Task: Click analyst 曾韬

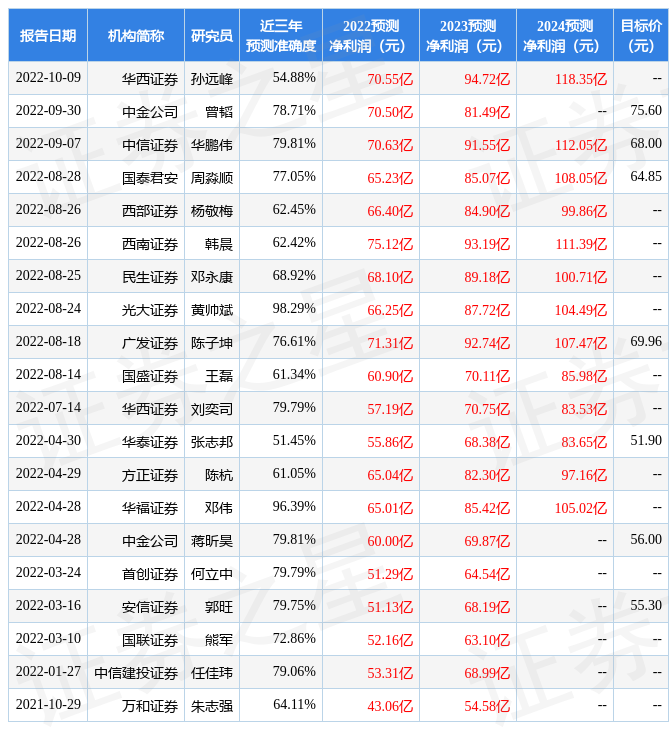Action: (219, 112)
